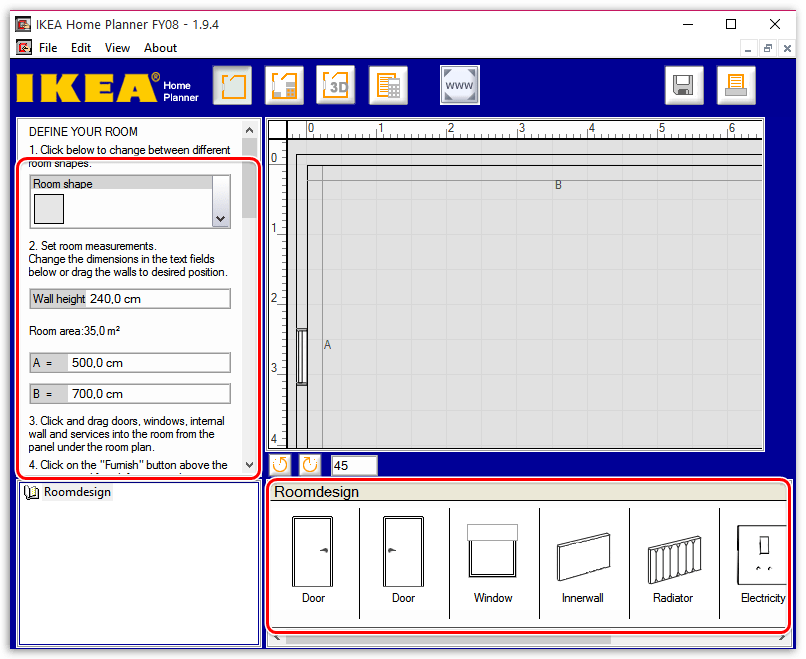Select the Roomdesign node in the tree
806x659 pixels.
click(77, 492)
